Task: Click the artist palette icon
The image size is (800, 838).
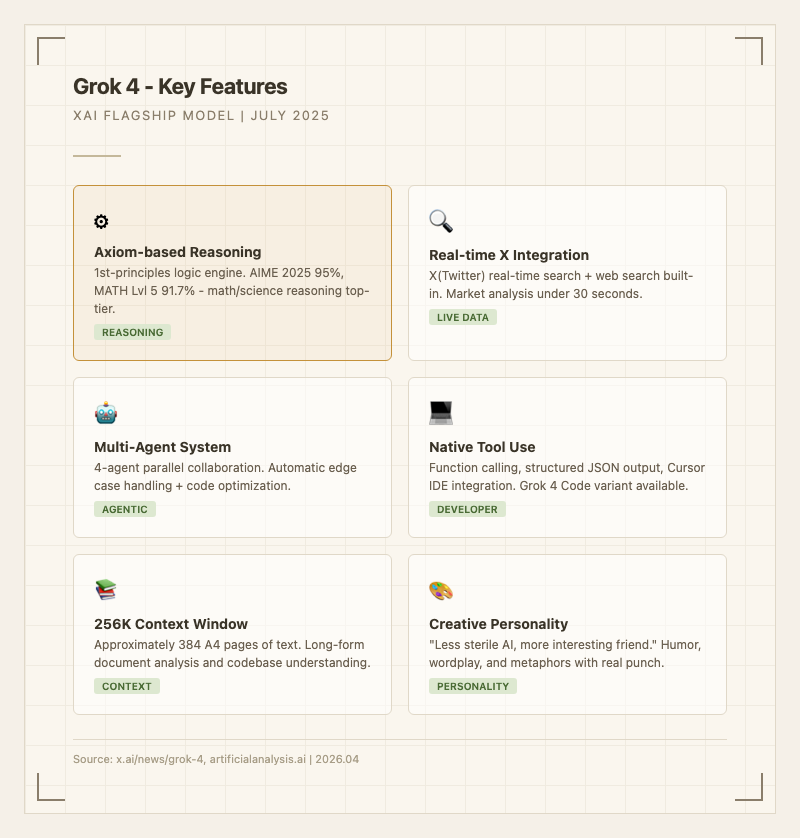Action: pyautogui.click(x=441, y=590)
